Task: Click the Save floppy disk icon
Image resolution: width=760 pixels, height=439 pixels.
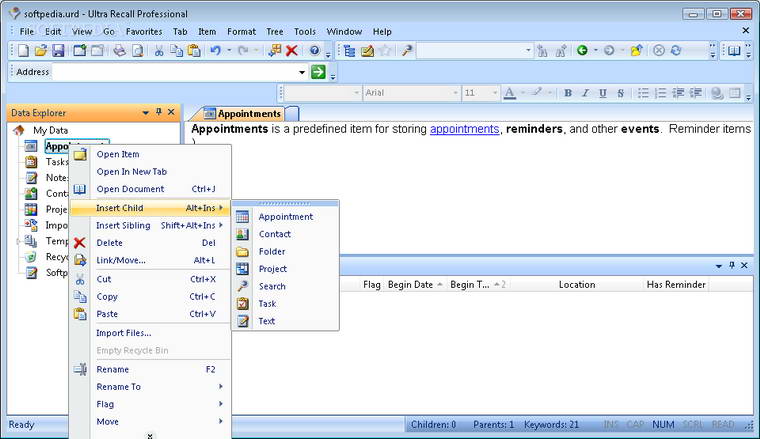Action: pyautogui.click(x=58, y=50)
